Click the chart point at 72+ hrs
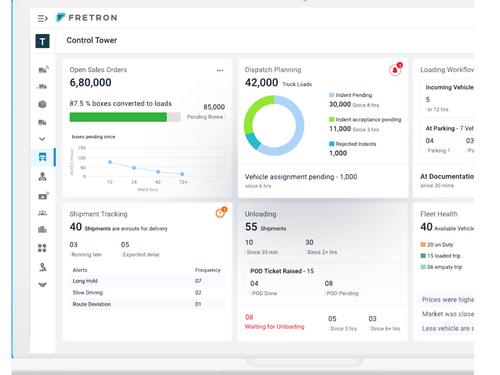The image size is (500, 375). point(182,174)
